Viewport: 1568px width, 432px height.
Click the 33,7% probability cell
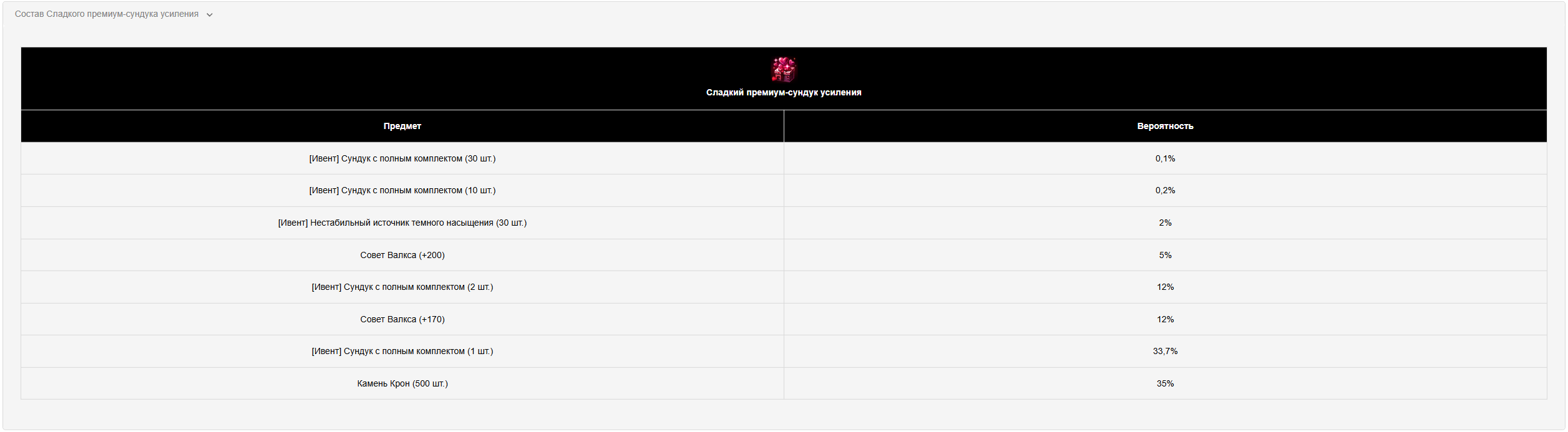coord(1165,351)
